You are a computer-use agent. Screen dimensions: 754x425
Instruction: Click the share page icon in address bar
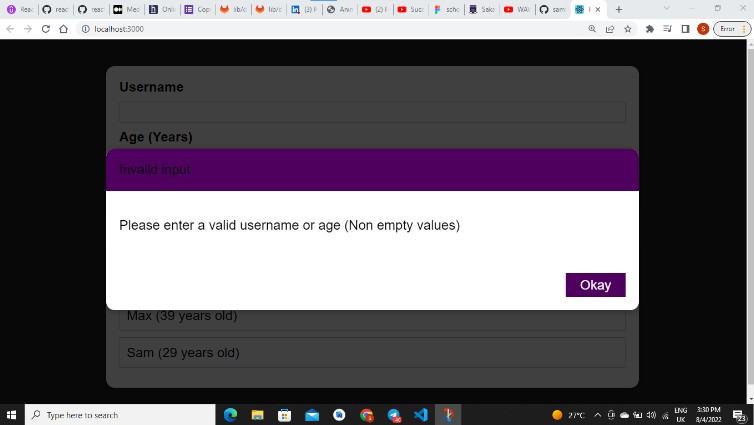(609, 29)
